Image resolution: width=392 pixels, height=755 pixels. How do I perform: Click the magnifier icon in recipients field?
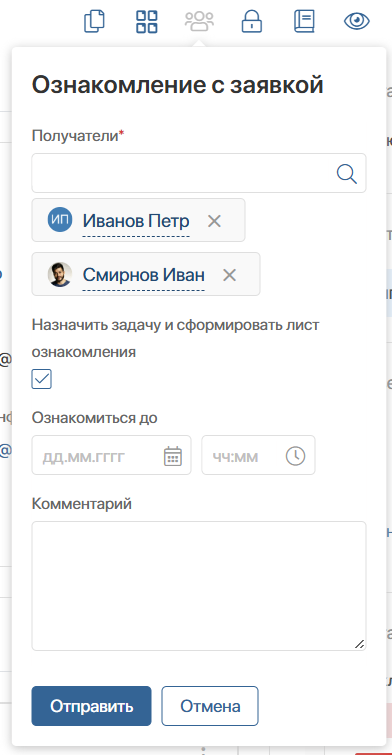[347, 173]
